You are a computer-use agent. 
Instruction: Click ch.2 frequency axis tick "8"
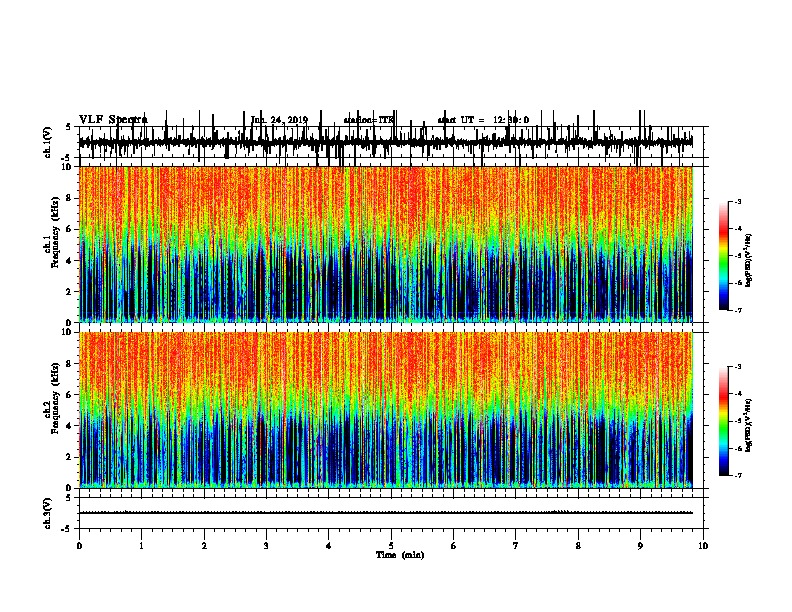70,364
